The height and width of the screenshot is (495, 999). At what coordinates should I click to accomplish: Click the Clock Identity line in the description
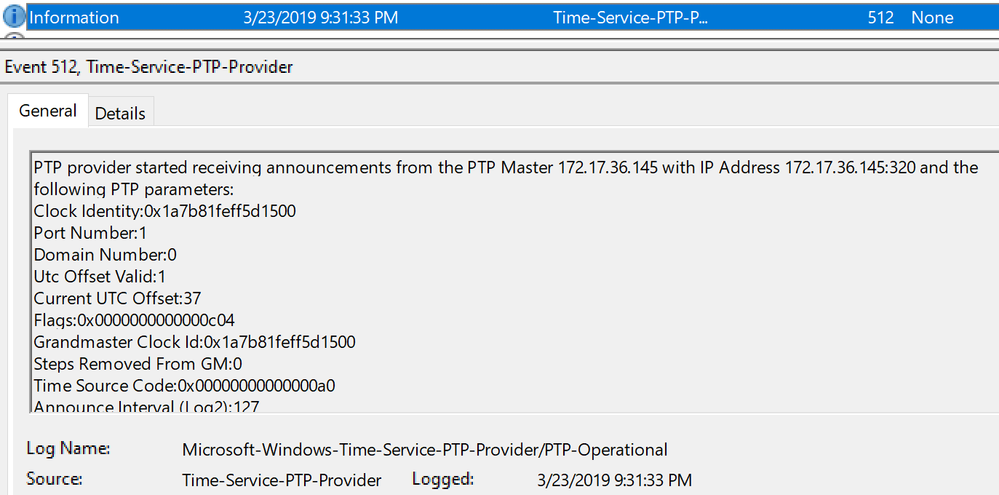164,211
